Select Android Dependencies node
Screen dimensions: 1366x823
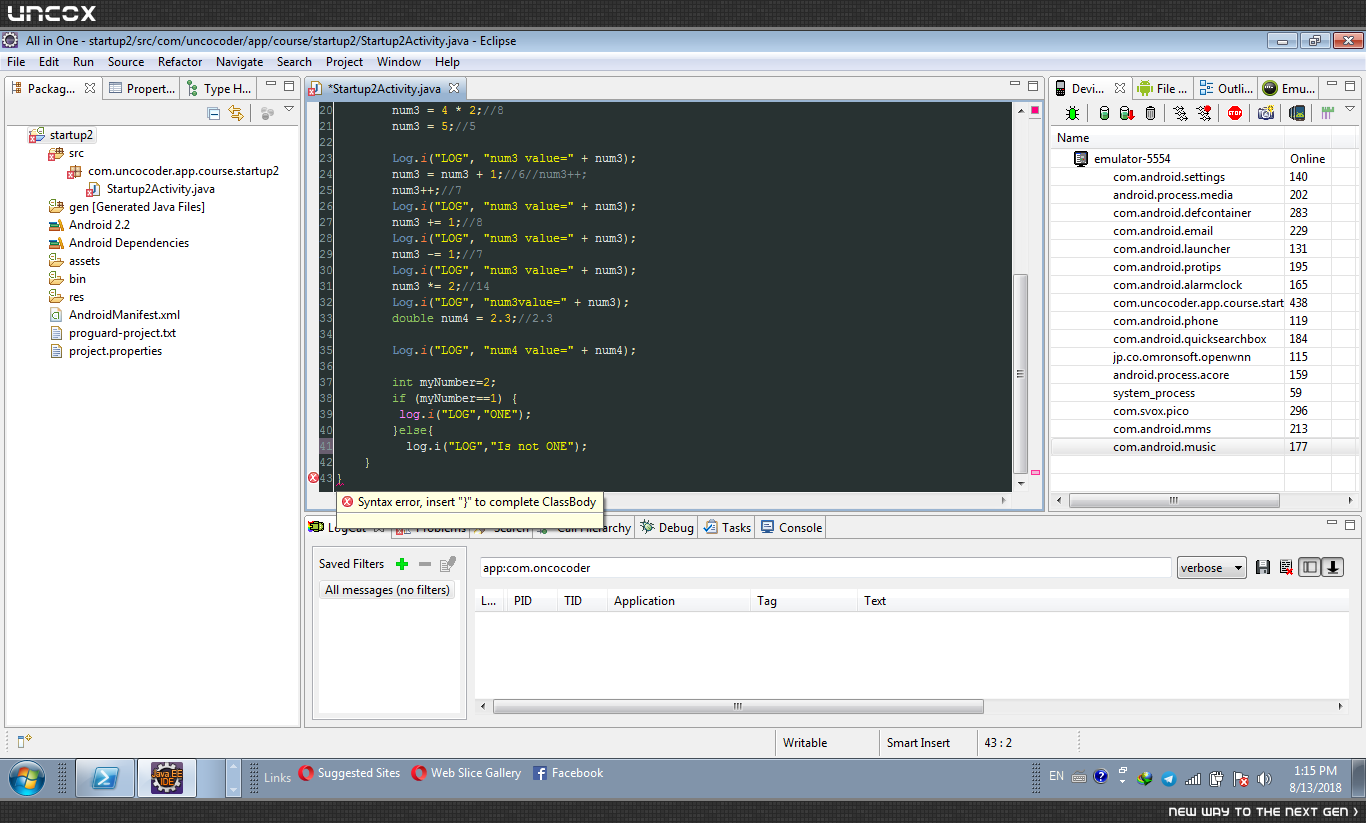click(x=119, y=243)
